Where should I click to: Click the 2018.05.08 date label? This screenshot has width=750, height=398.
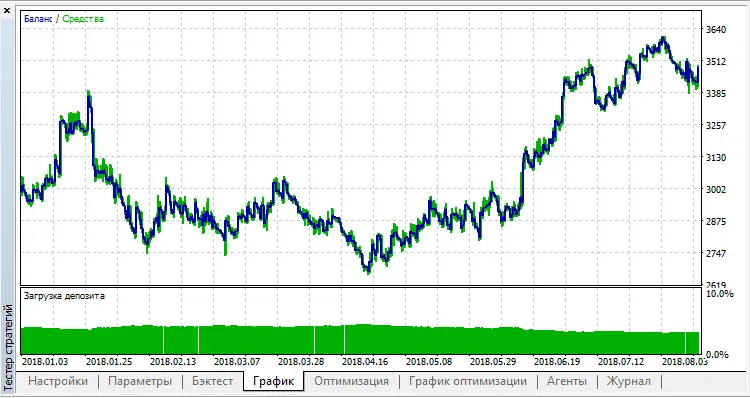pos(429,361)
